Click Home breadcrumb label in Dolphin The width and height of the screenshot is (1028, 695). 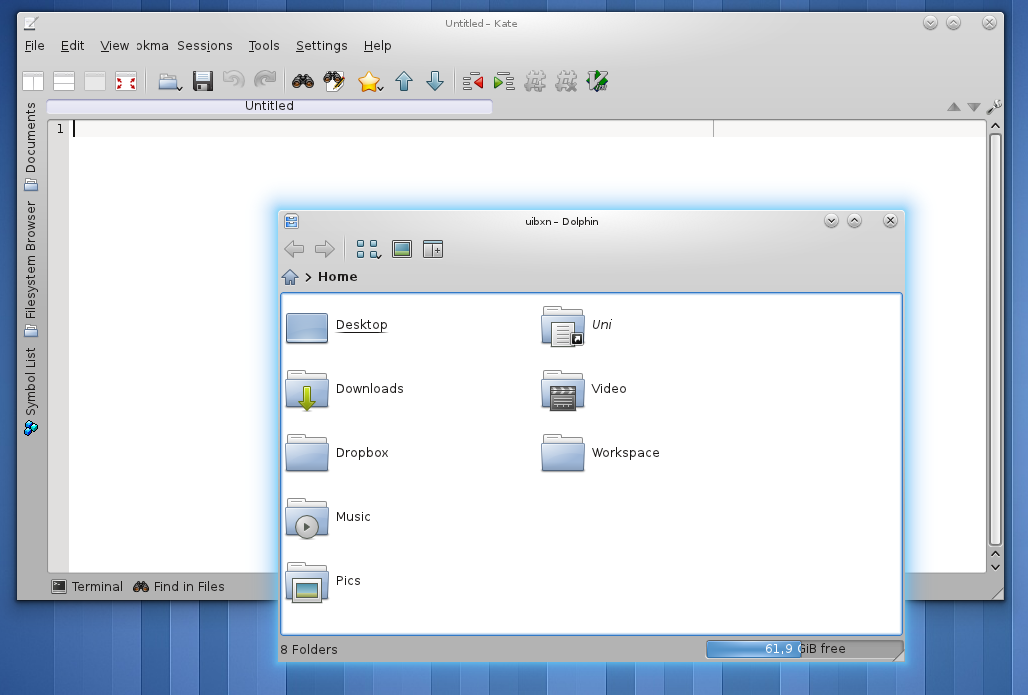(x=338, y=277)
